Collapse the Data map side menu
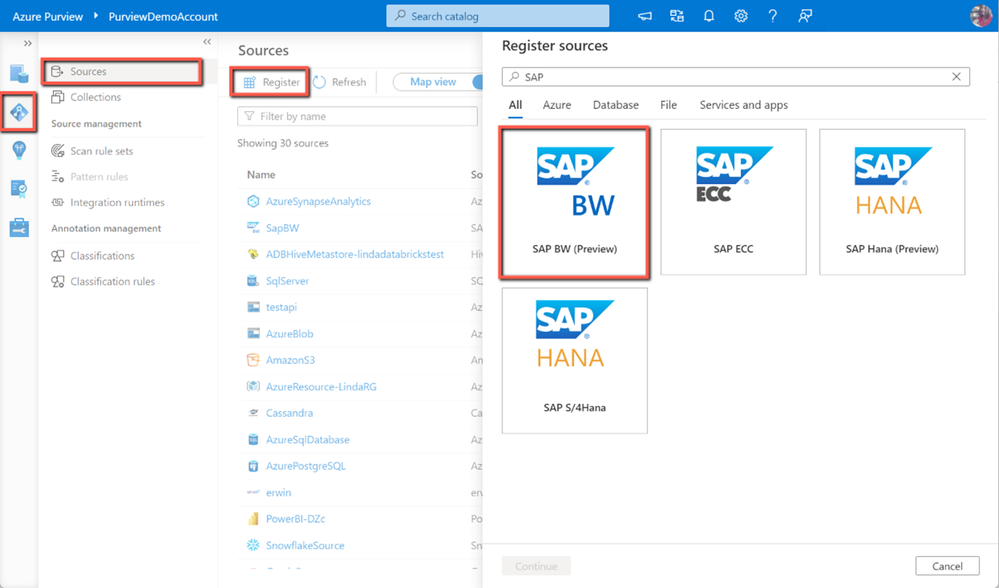Image resolution: width=999 pixels, height=588 pixels. 207,42
